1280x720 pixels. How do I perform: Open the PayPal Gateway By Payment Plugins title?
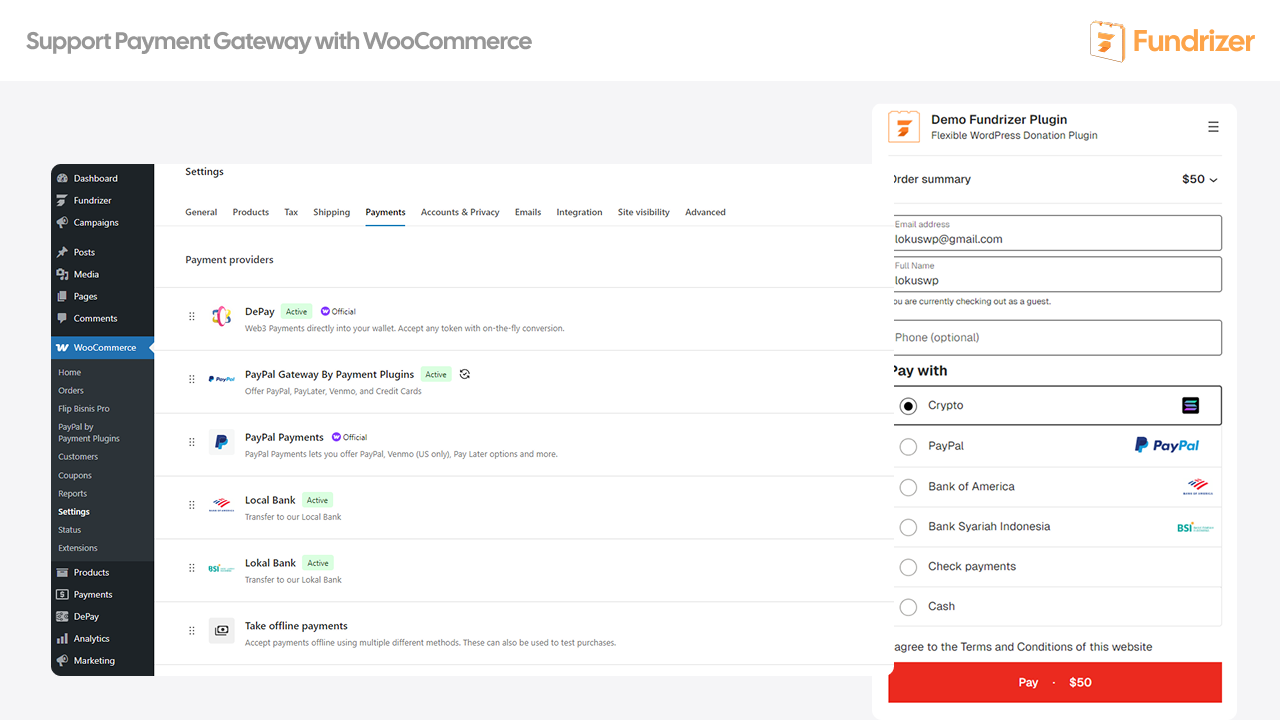329,374
